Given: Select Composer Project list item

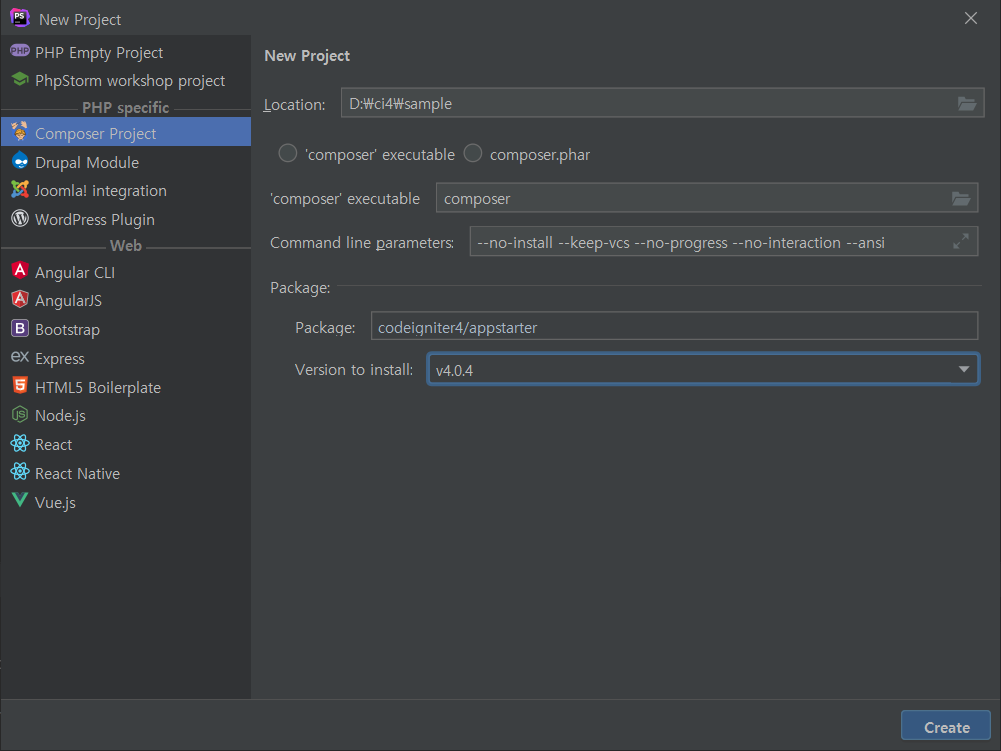Looking at the screenshot, I should (126, 133).
